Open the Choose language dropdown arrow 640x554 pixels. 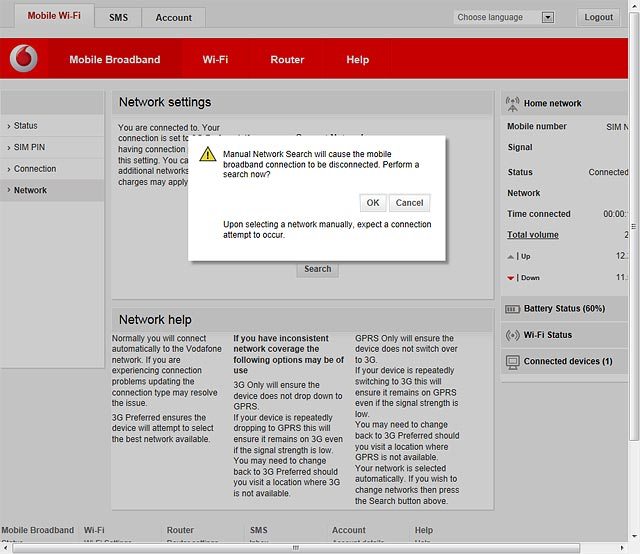pyautogui.click(x=548, y=17)
